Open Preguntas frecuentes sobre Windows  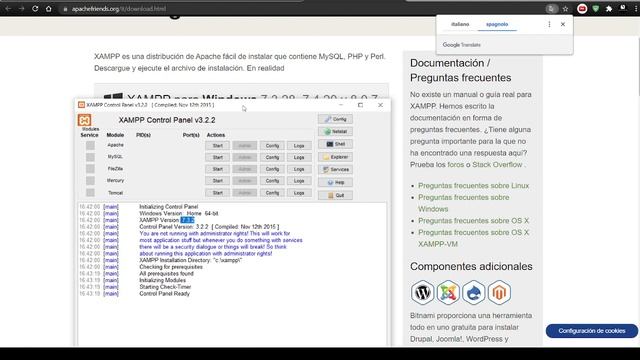pyautogui.click(x=464, y=203)
